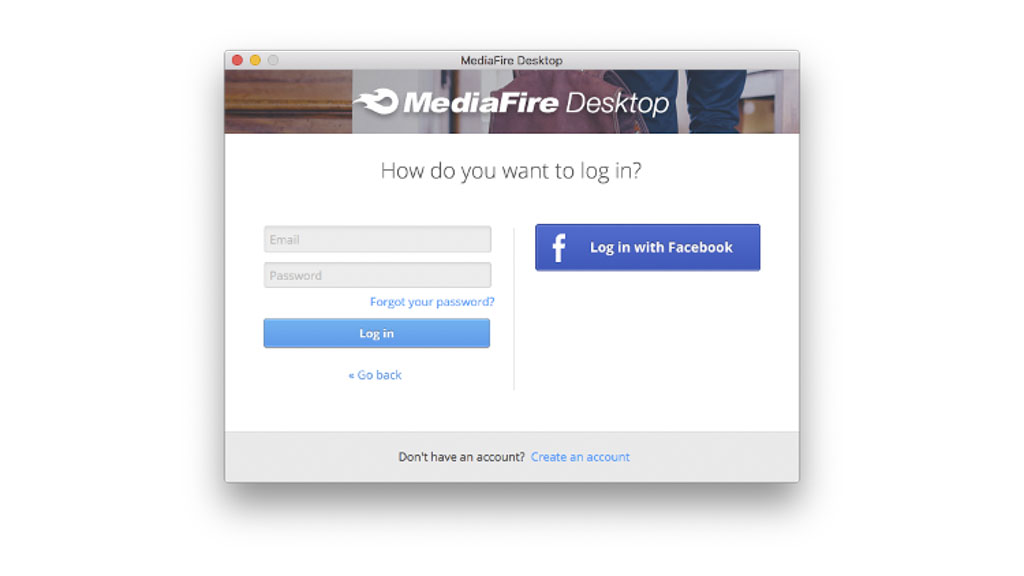Screen dimensions: 1024x576
Task: Follow the "« Go back" link
Action: click(375, 375)
